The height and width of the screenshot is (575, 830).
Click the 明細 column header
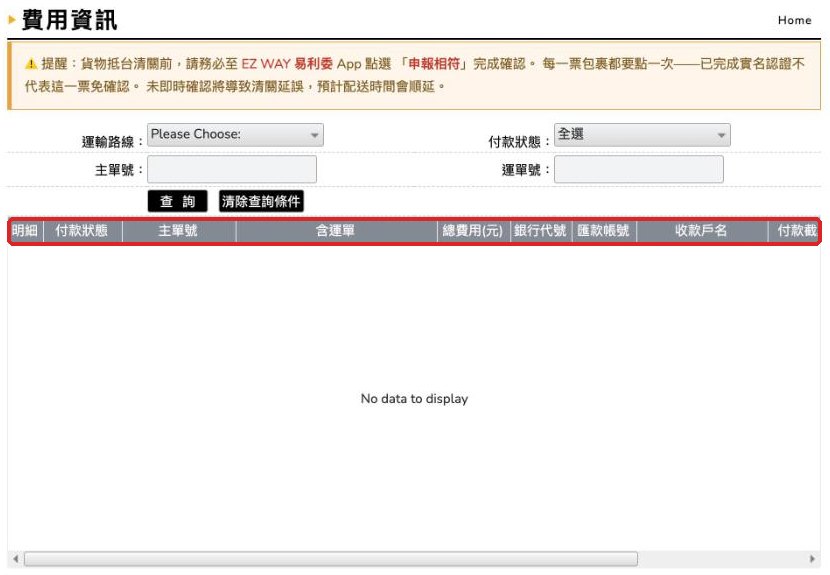tap(25, 231)
